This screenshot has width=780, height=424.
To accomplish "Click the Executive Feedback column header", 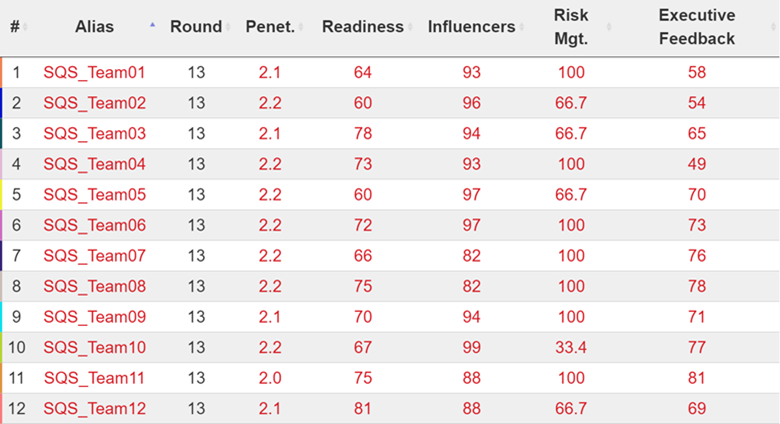I will 697,27.
